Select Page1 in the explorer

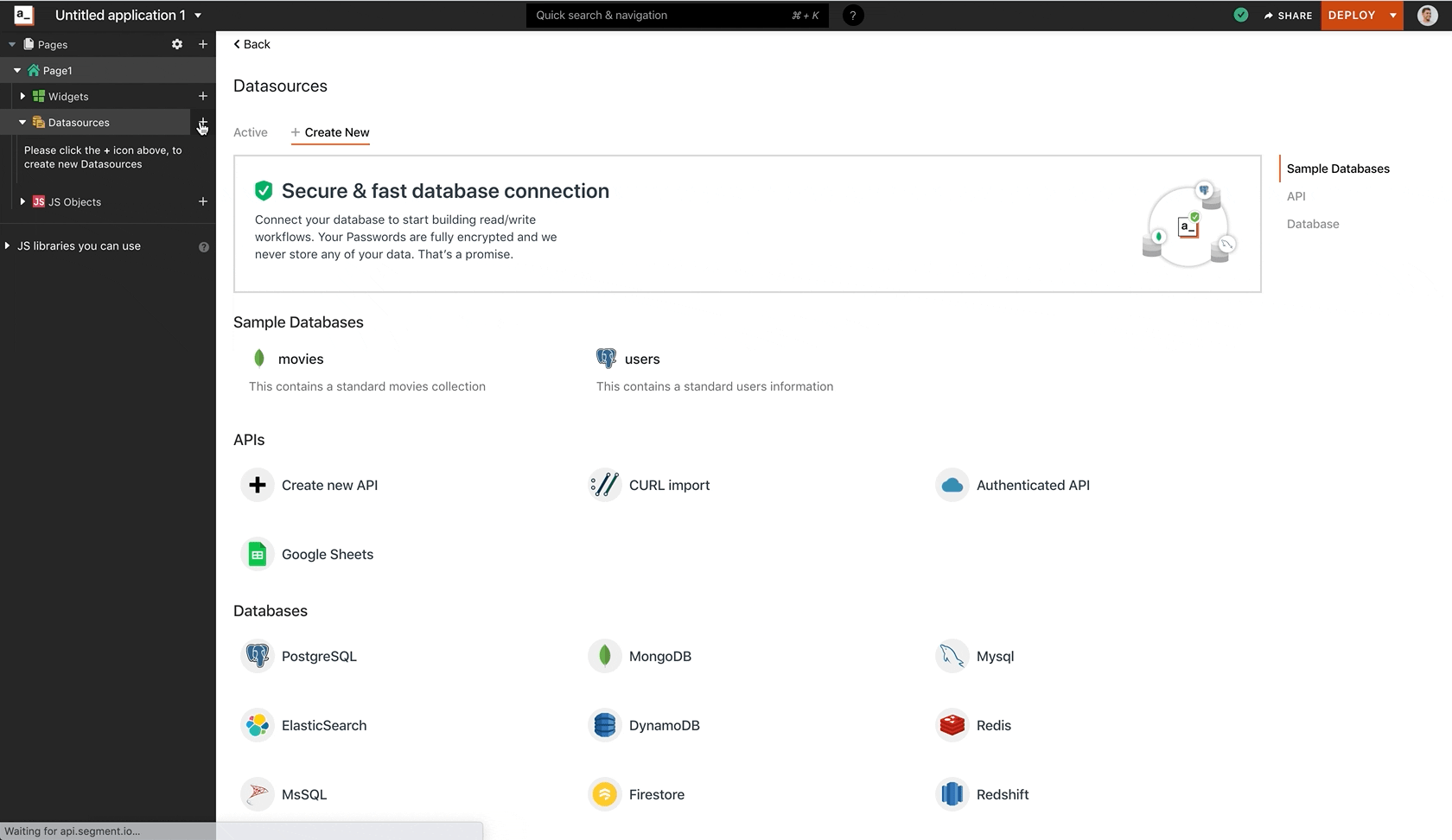click(x=57, y=70)
